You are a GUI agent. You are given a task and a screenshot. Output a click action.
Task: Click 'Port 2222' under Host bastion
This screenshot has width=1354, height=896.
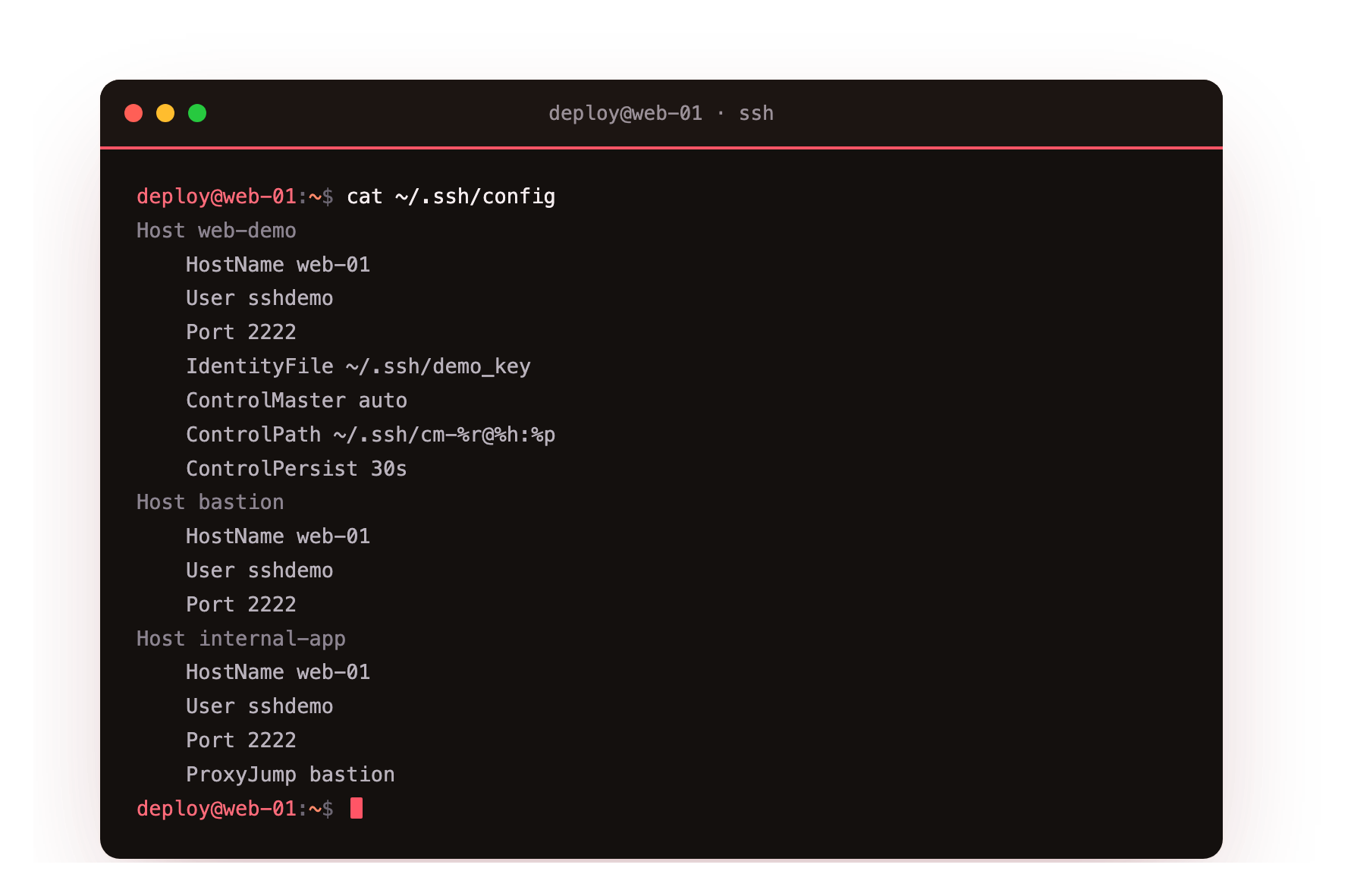(x=241, y=605)
